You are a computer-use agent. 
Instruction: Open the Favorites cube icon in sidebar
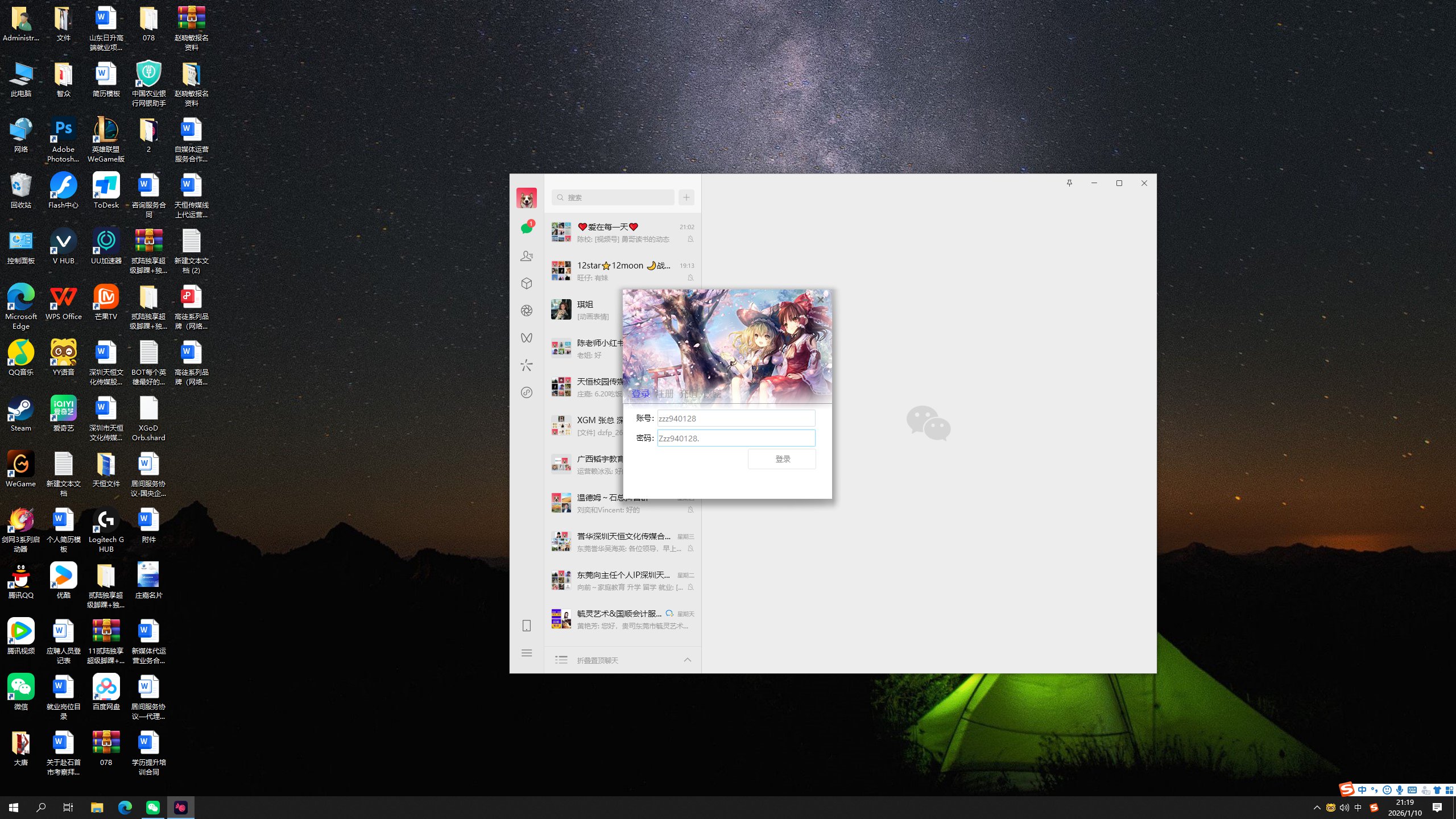[x=527, y=283]
